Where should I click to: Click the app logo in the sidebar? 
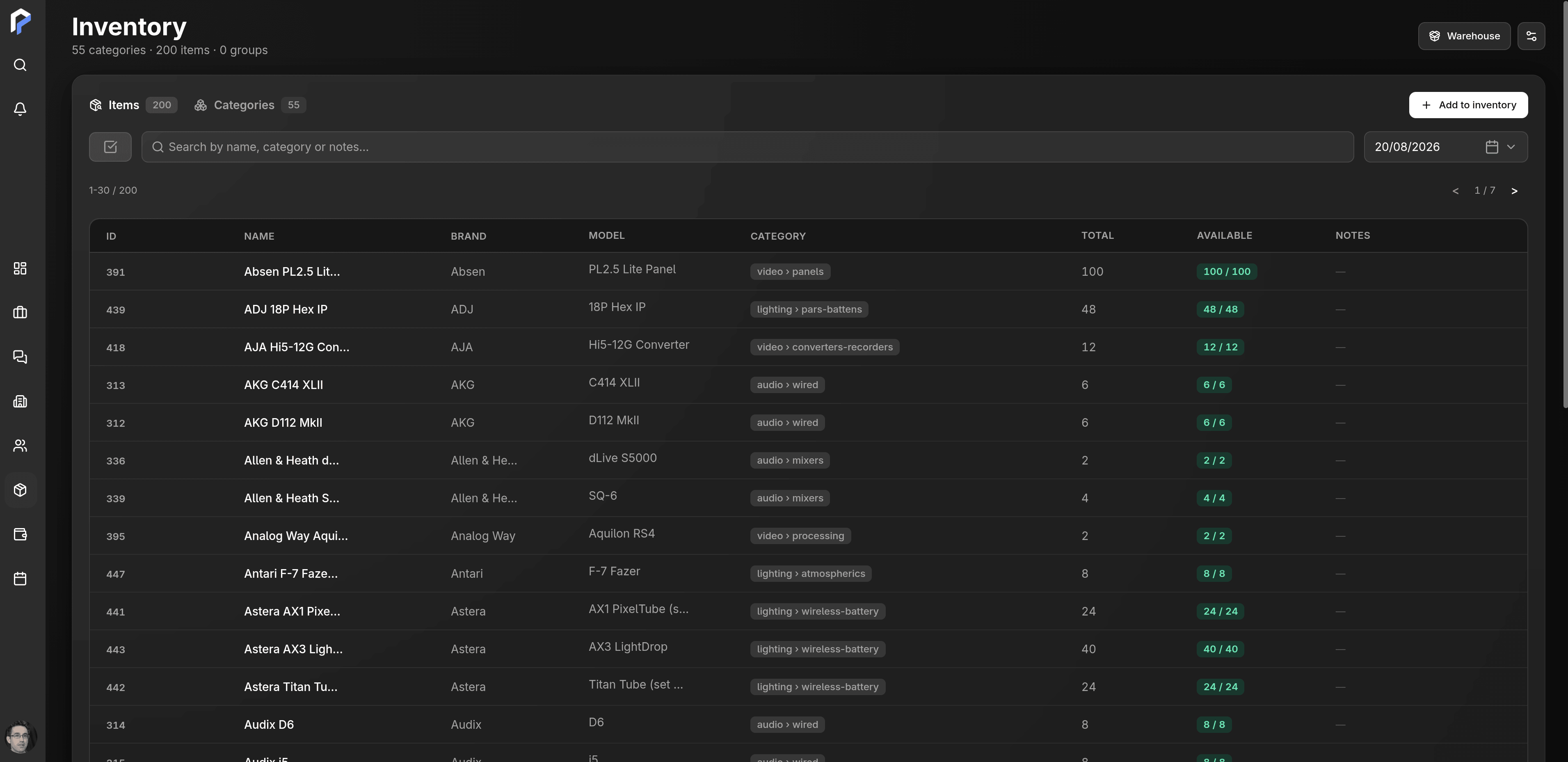(x=20, y=21)
